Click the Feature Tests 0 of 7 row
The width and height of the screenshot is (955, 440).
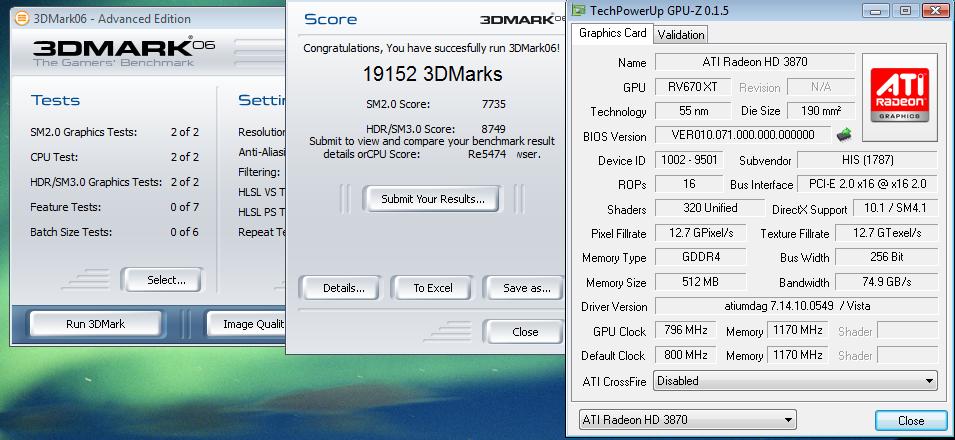coord(115,207)
